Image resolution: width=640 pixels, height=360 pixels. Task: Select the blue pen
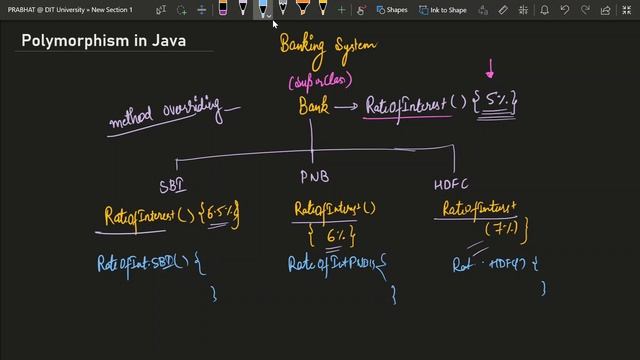(x=262, y=8)
